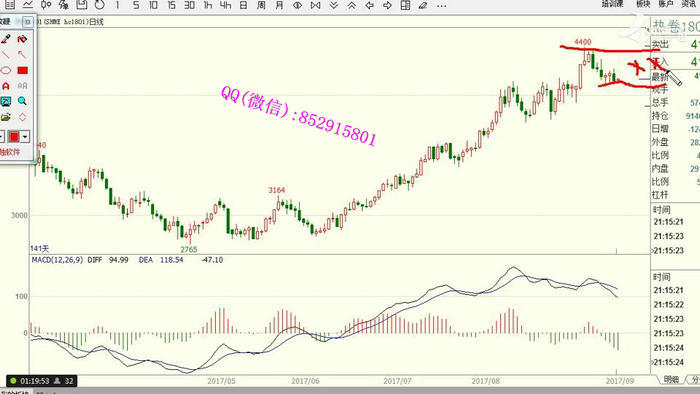Open the 账户 menu
Viewport: 700px width, 394px height.
coord(666,4)
